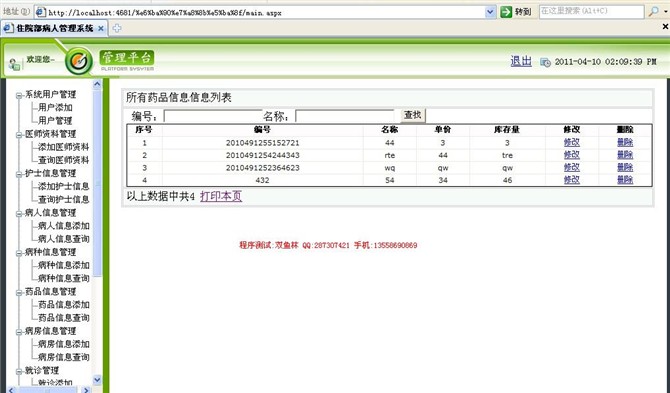Click the 查找 search button
This screenshot has width=670, height=393.
(413, 115)
